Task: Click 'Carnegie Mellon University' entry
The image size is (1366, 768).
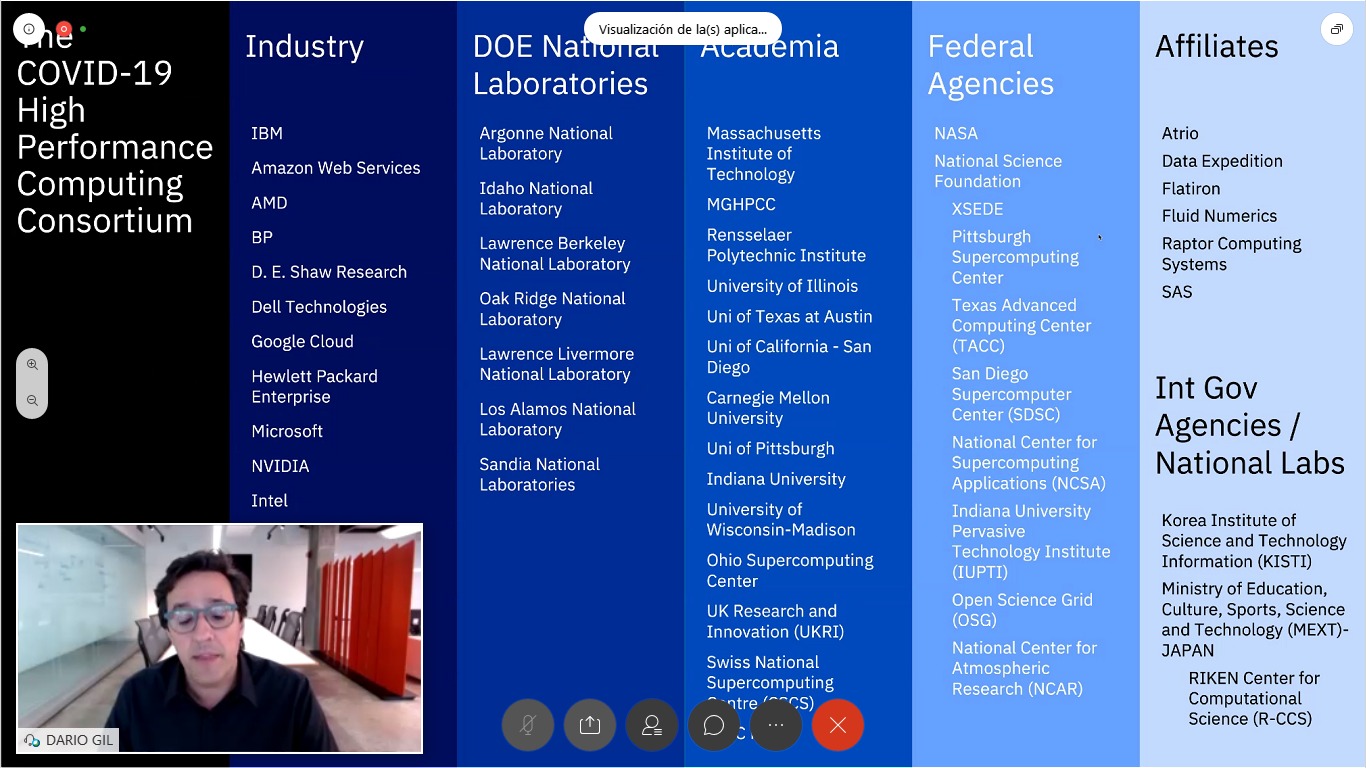Action: (x=768, y=408)
